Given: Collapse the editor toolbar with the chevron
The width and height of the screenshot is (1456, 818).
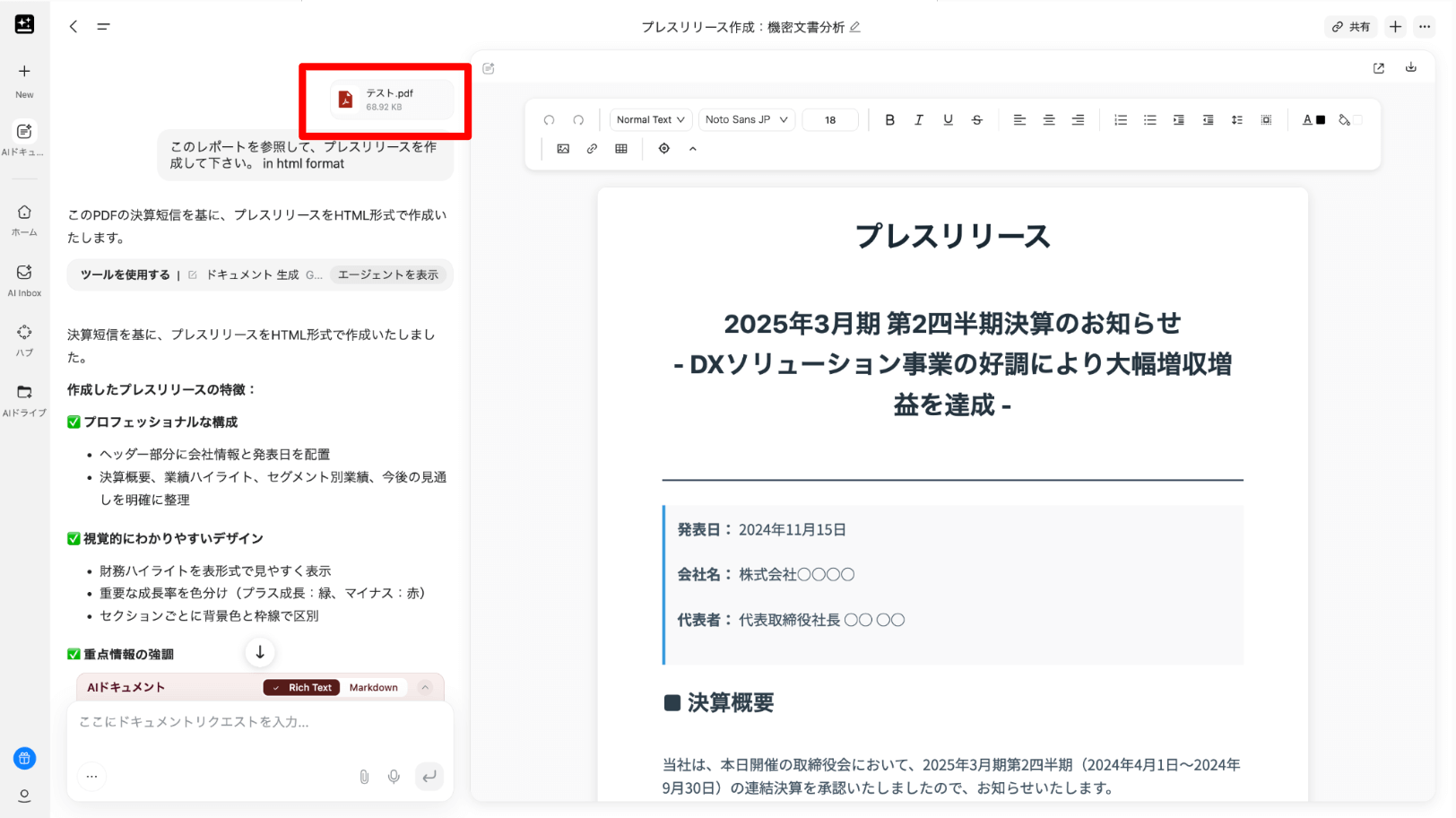Looking at the screenshot, I should (x=693, y=149).
